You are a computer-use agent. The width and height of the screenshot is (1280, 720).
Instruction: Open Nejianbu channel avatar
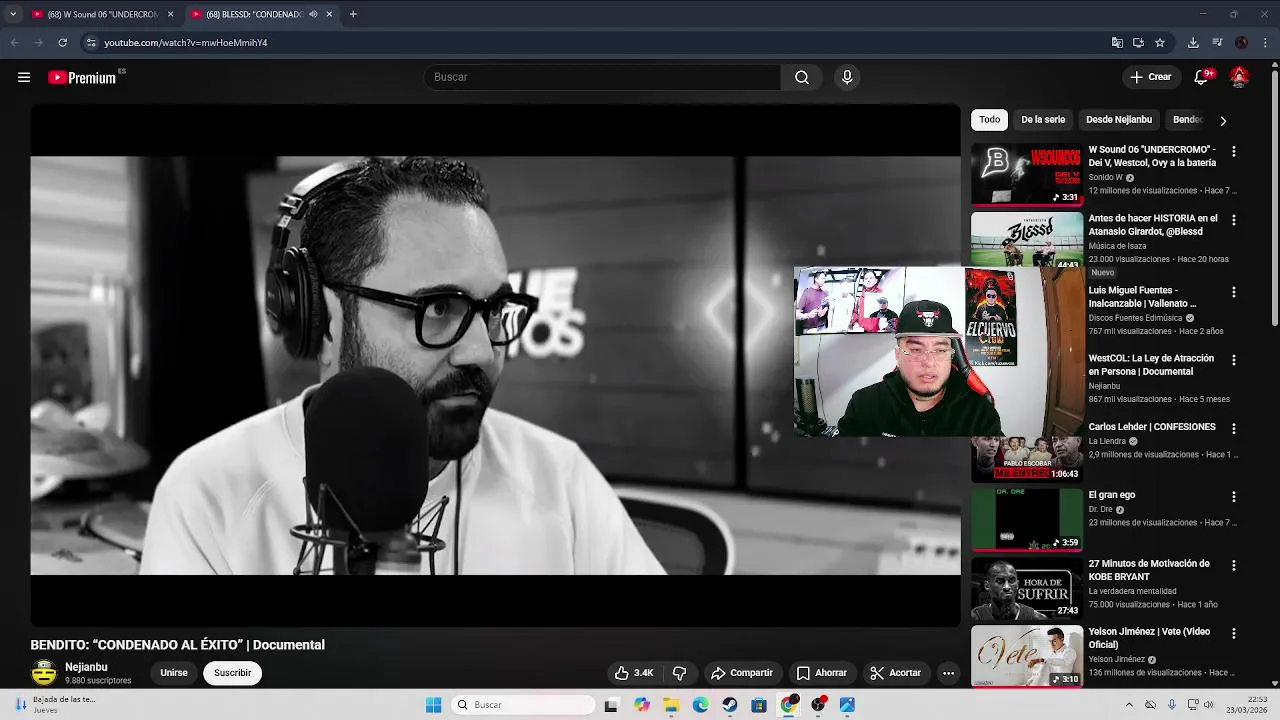pyautogui.click(x=44, y=673)
